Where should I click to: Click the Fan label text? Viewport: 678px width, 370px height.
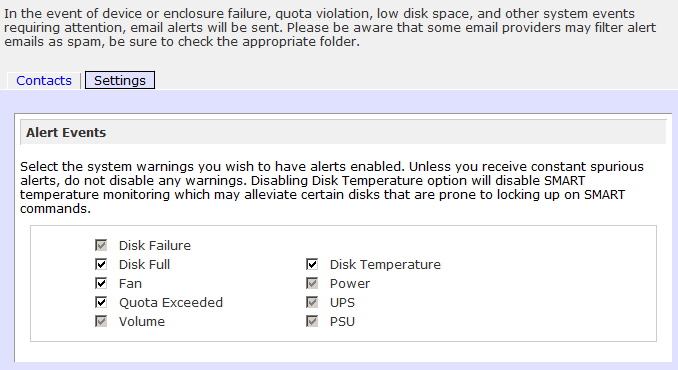tap(130, 284)
